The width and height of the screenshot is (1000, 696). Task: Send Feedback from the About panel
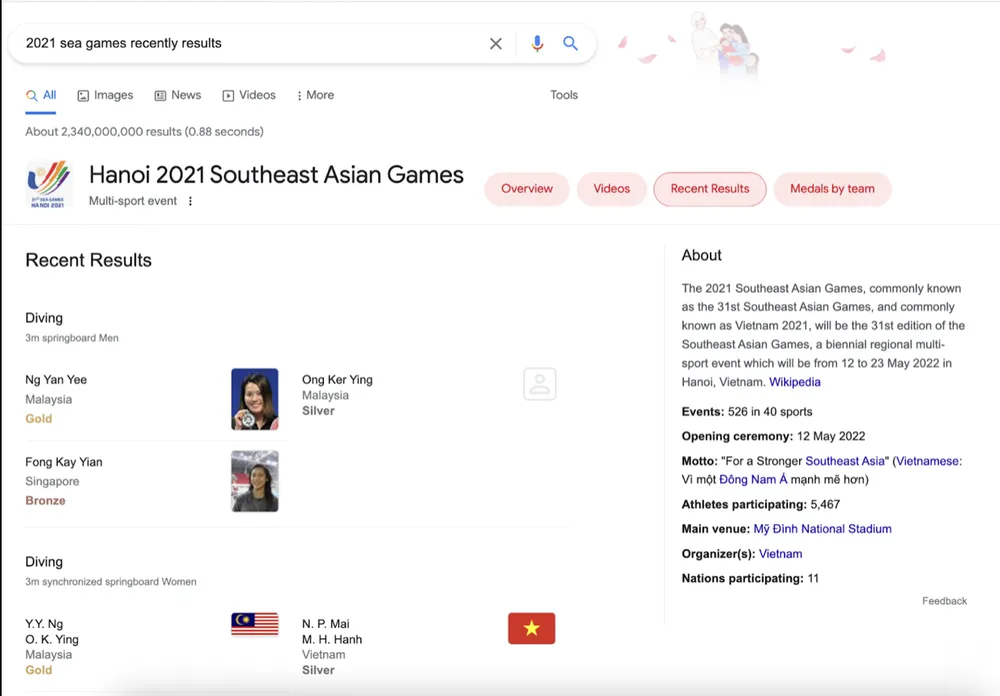(944, 600)
